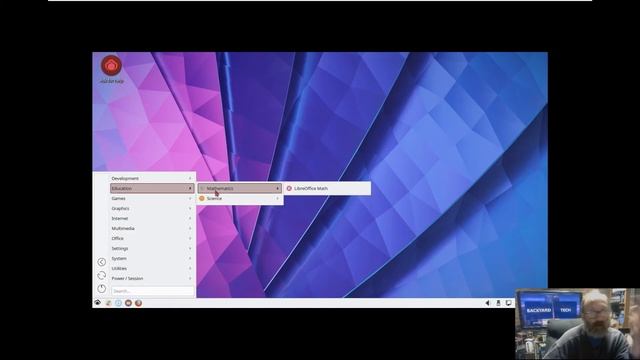Click the webcam video overlay thumbnail
Image resolution: width=640 pixels, height=360 pixels.
point(578,324)
